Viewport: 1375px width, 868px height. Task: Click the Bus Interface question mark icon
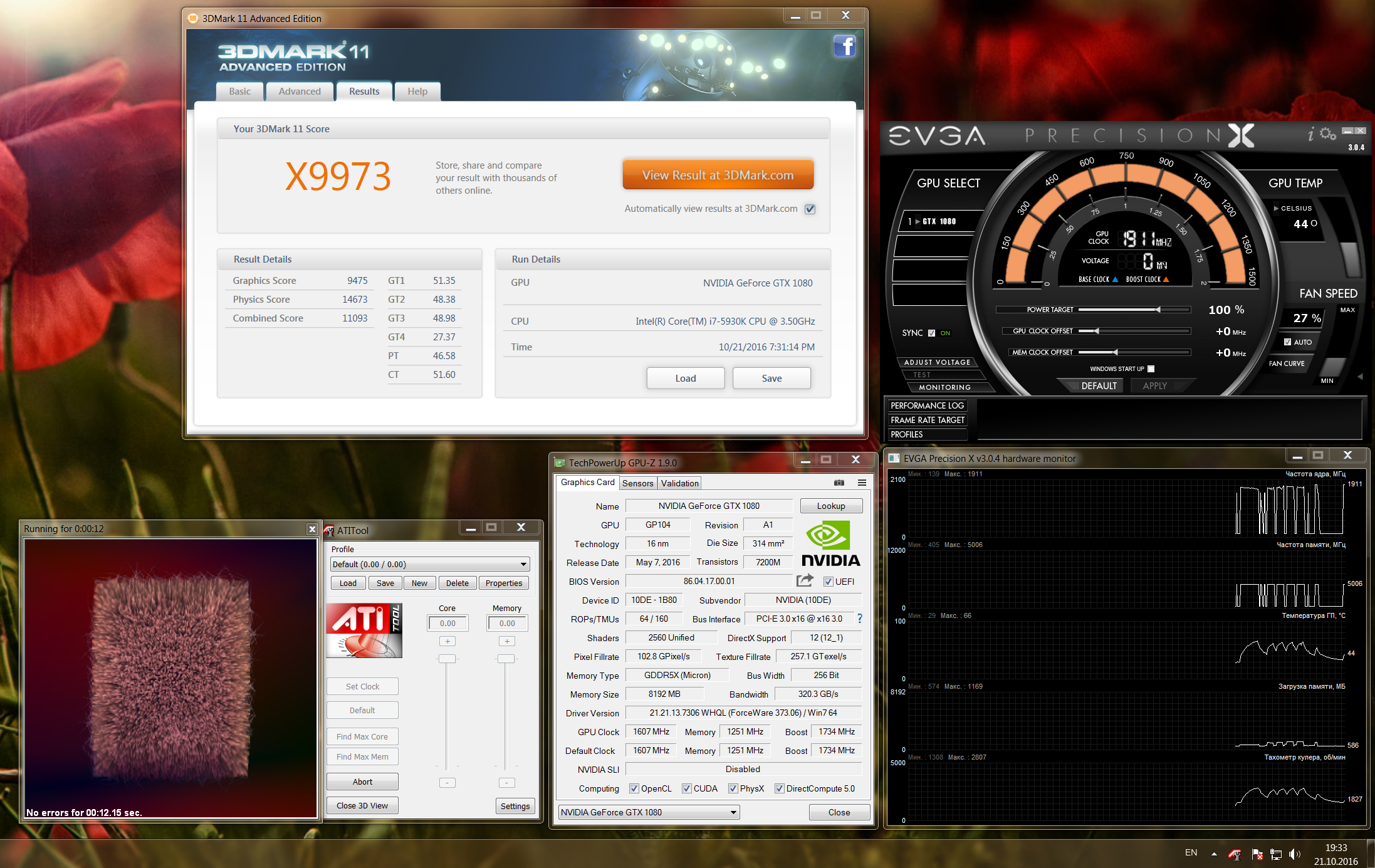pos(860,619)
